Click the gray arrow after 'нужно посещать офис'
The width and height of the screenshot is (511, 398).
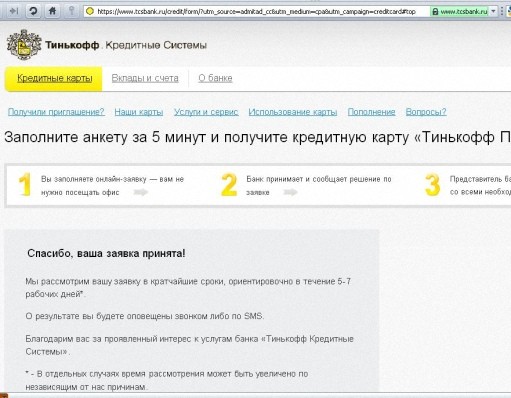point(141,192)
